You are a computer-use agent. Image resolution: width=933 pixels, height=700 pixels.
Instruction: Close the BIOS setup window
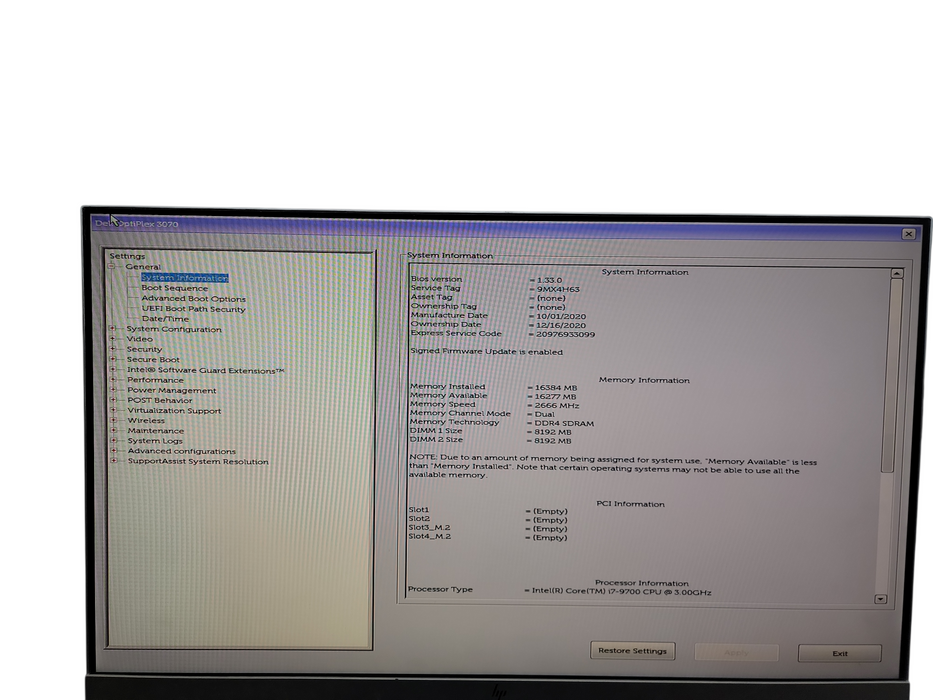[x=909, y=234]
